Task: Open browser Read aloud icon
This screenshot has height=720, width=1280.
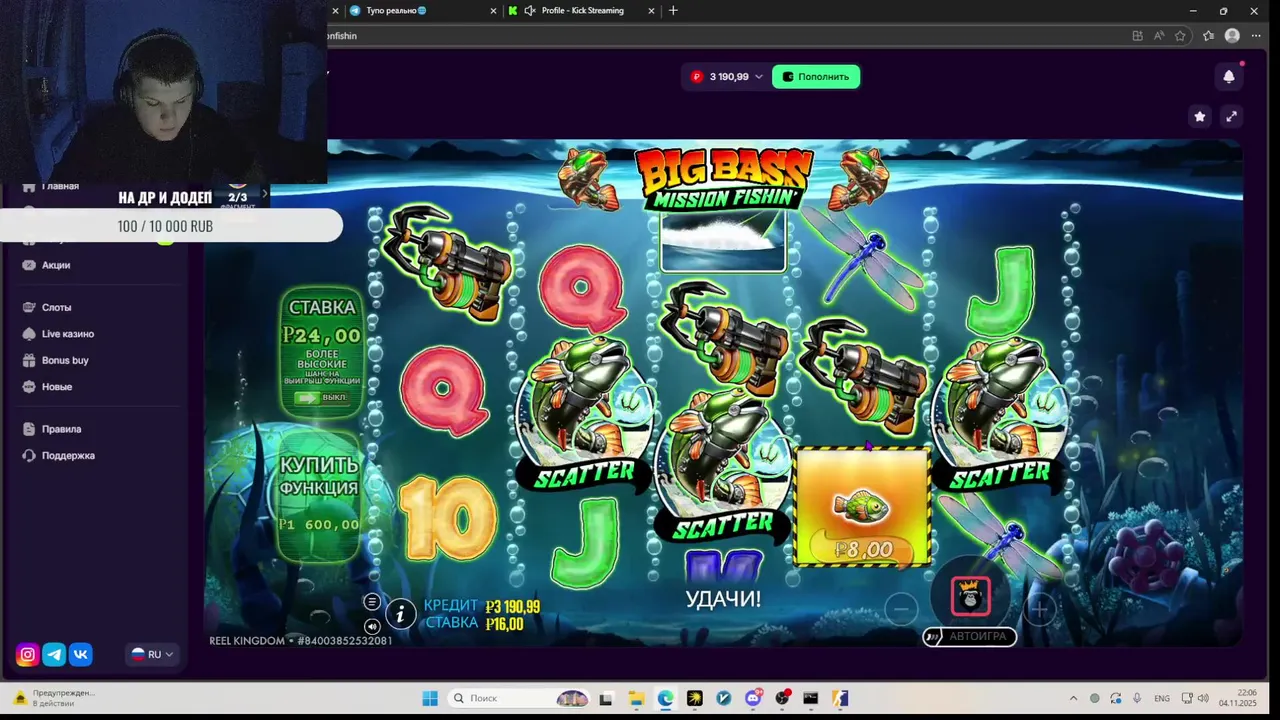Action: 1159,36
